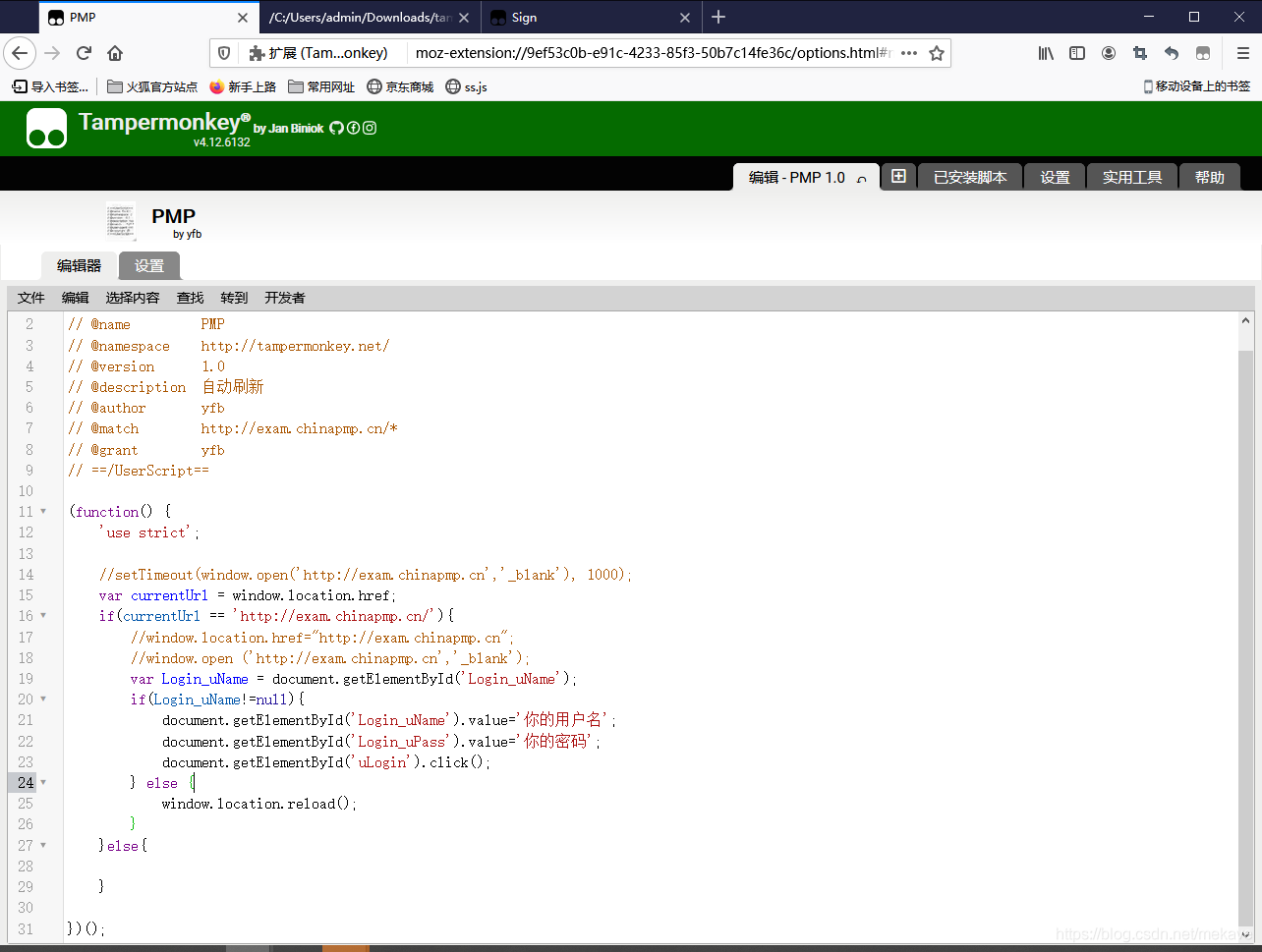Open the 转到 menu
The height and width of the screenshot is (952, 1262).
click(x=234, y=298)
